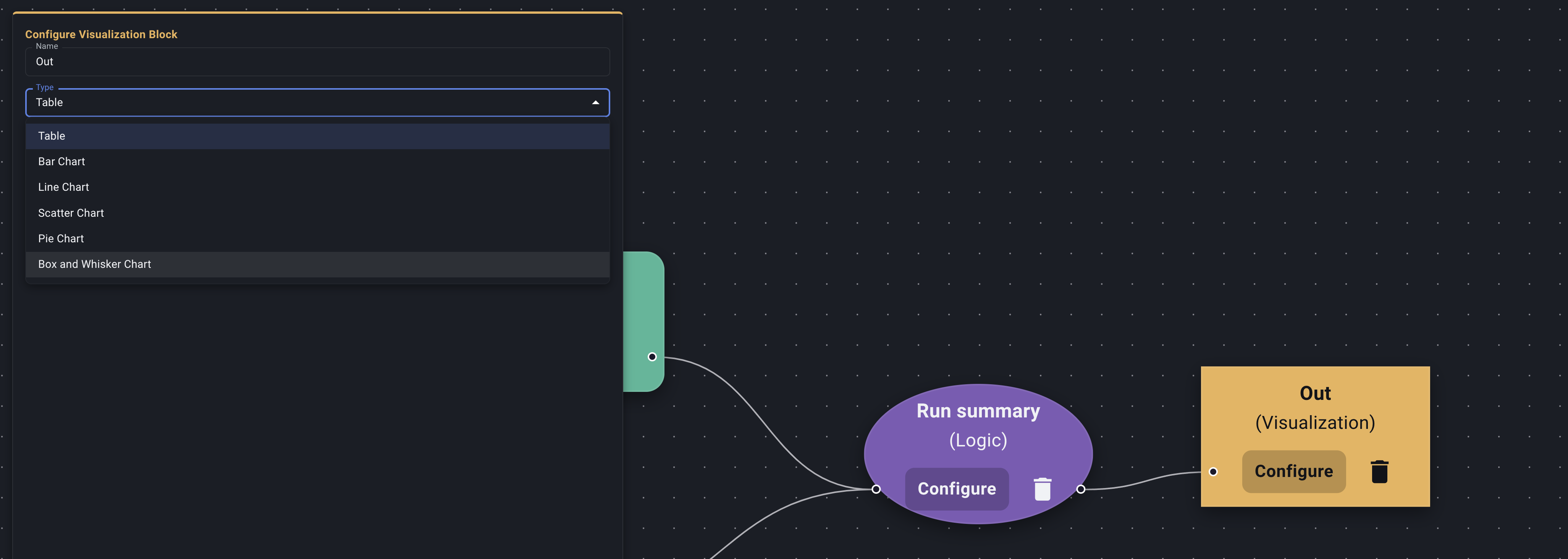
Task: Click the output port on the green block
Action: 652,356
